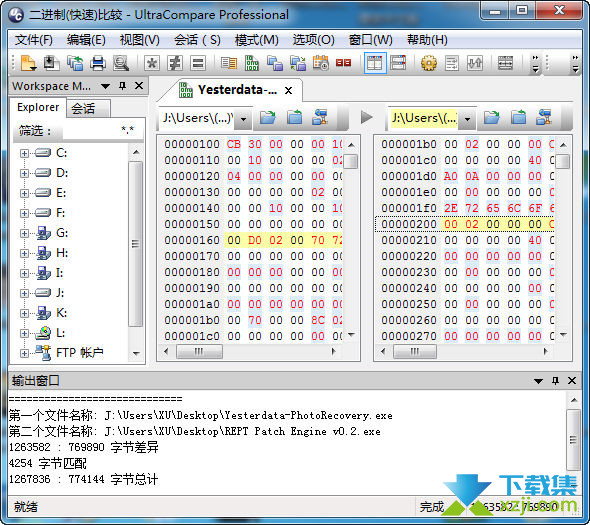590x525 pixels.
Task: Expand the E: drive node
Action: (x=24, y=193)
